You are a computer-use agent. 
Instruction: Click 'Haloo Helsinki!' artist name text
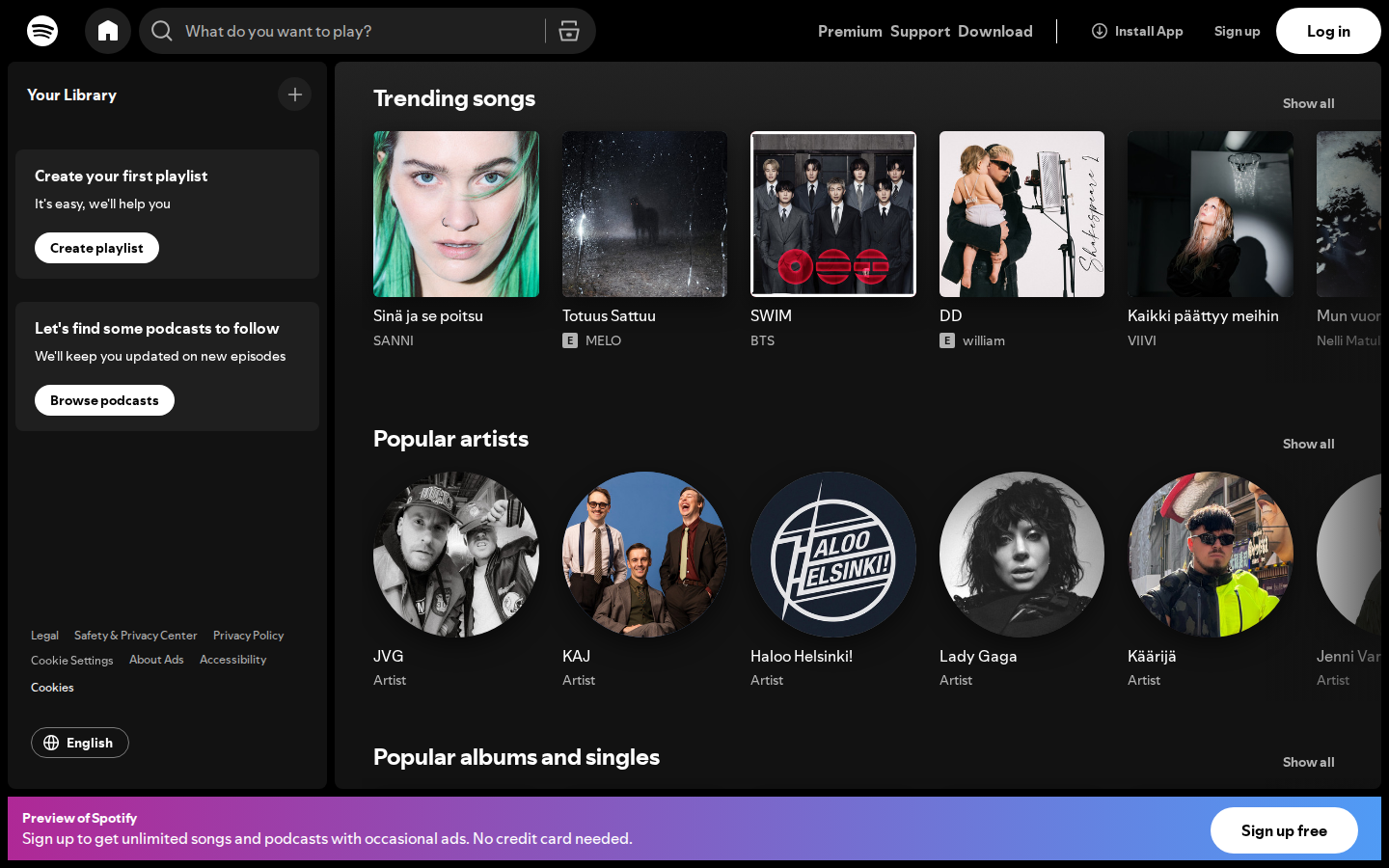point(802,656)
